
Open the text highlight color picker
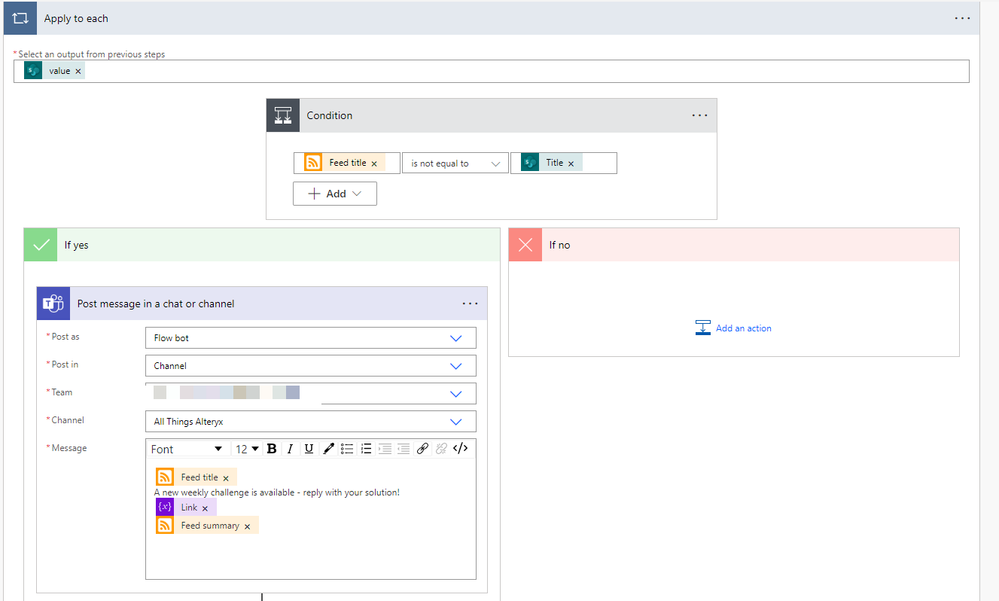[328, 449]
